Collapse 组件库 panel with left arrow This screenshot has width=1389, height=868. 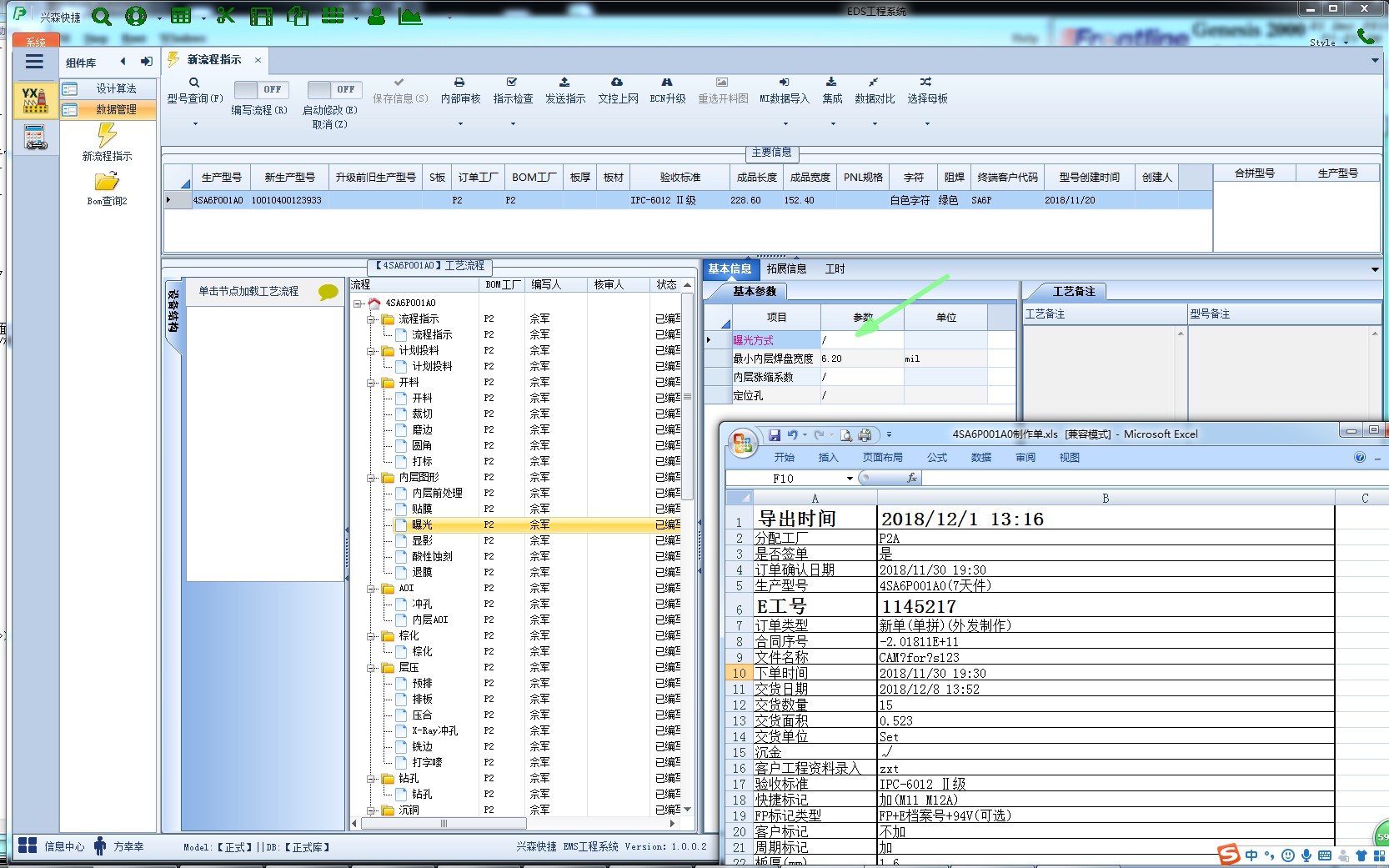tap(123, 61)
